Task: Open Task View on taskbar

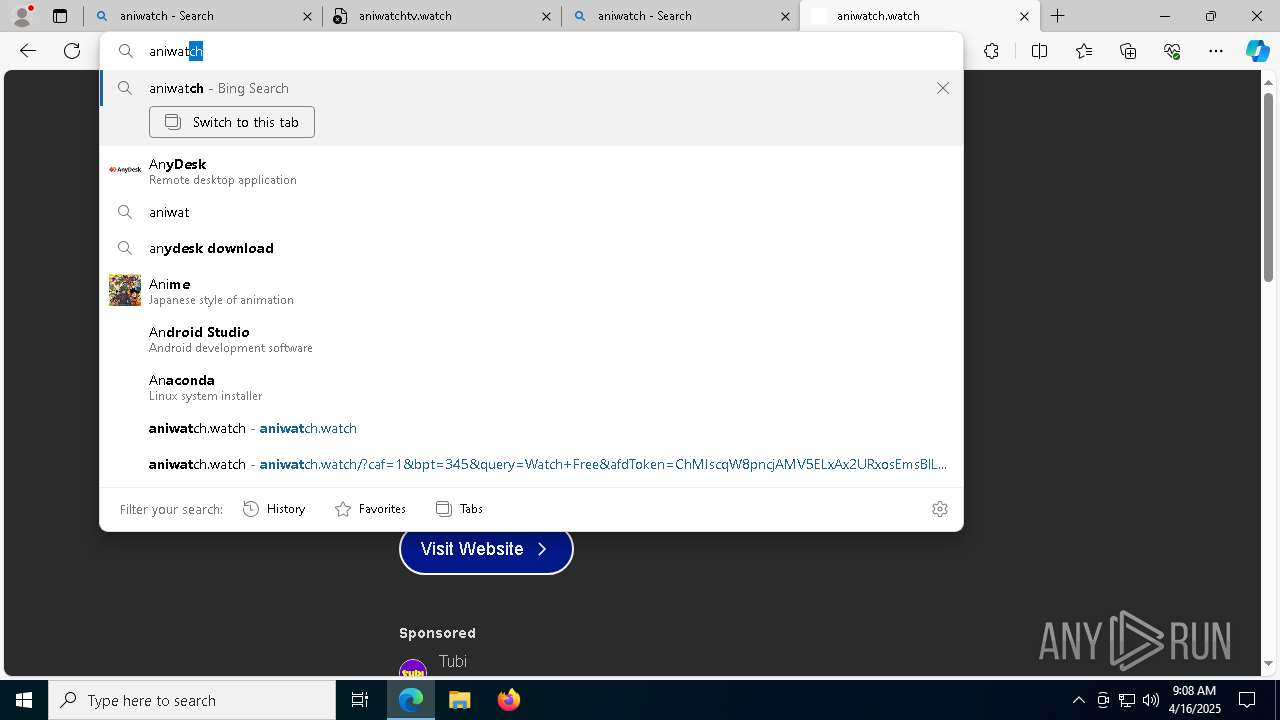Action: click(x=360, y=700)
